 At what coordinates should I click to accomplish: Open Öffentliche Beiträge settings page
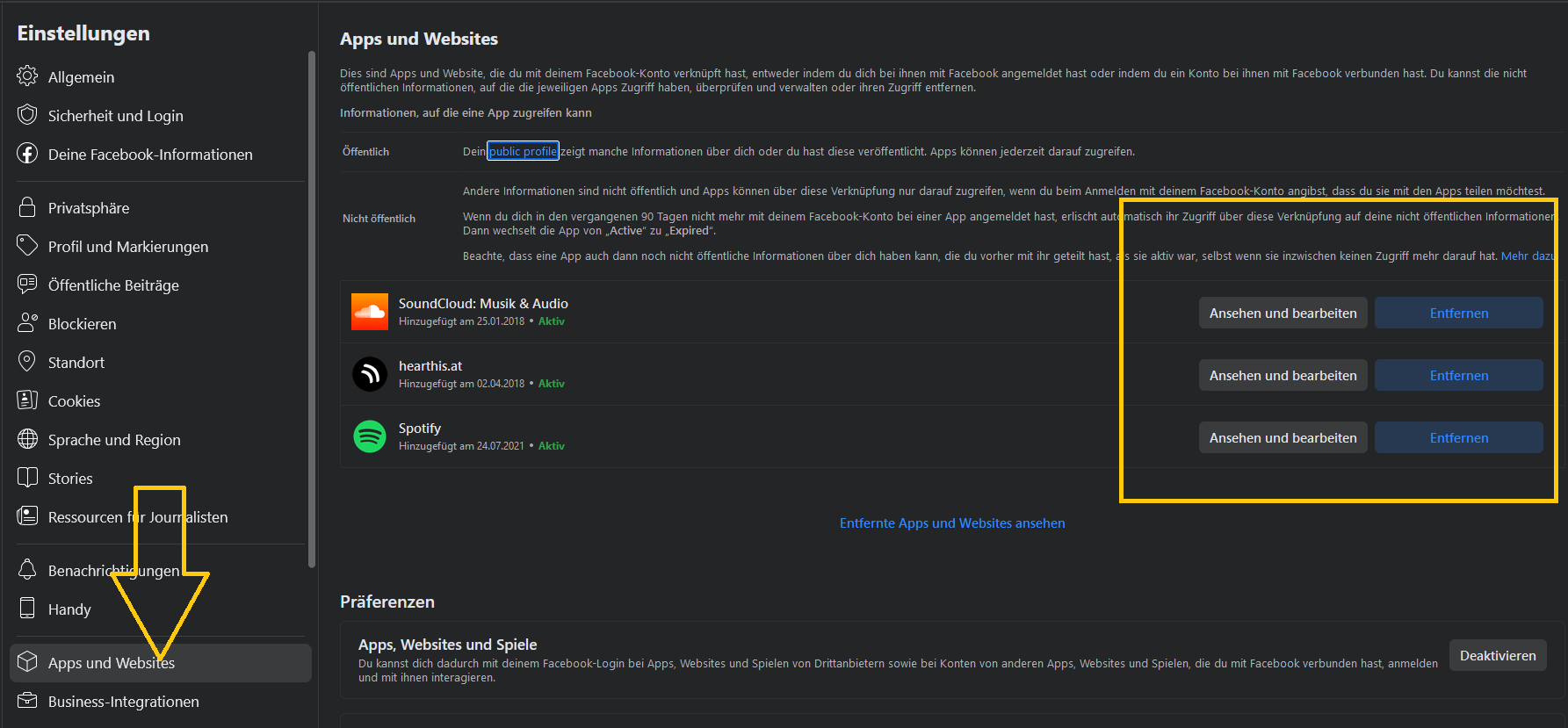pos(113,285)
